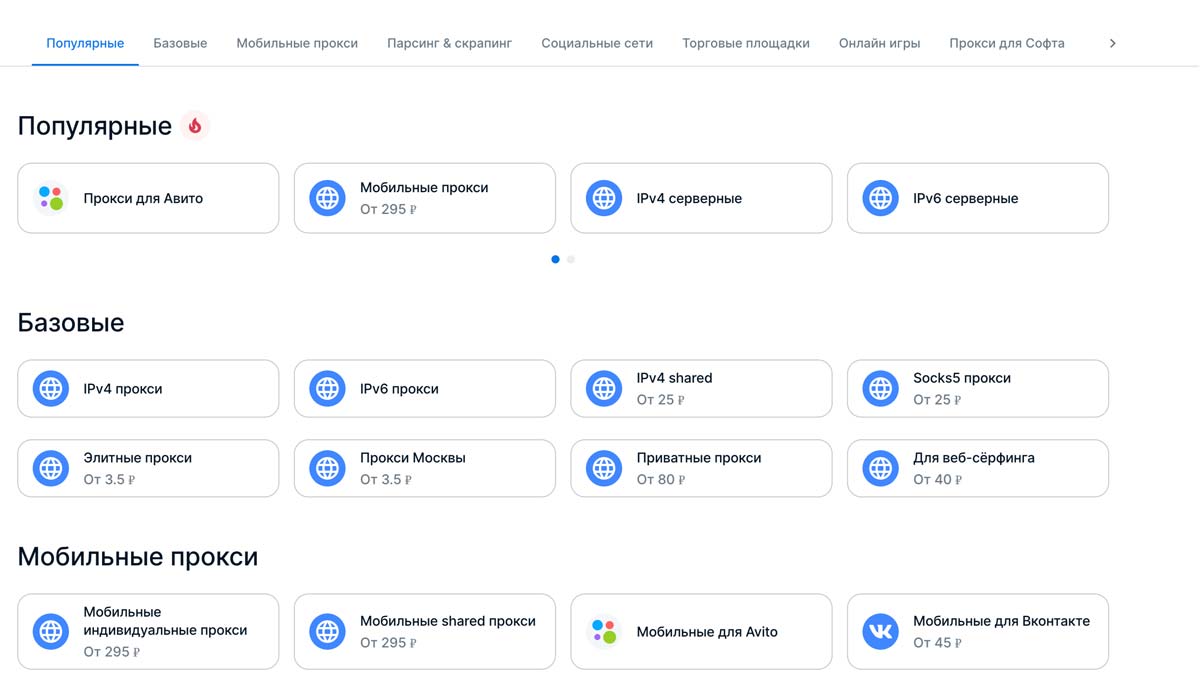This screenshot has height=700, width=1200.
Task: Click the Avito icon in Прокси для Авито card
Action: click(51, 198)
